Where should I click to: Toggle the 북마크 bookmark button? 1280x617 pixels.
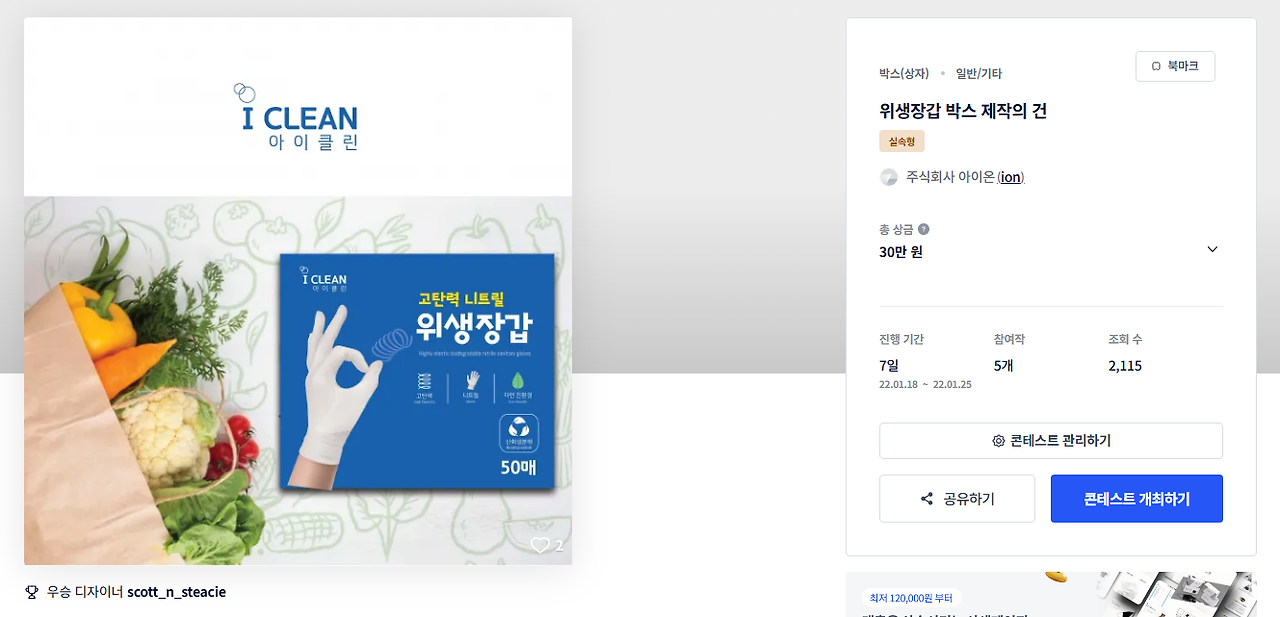click(1175, 66)
